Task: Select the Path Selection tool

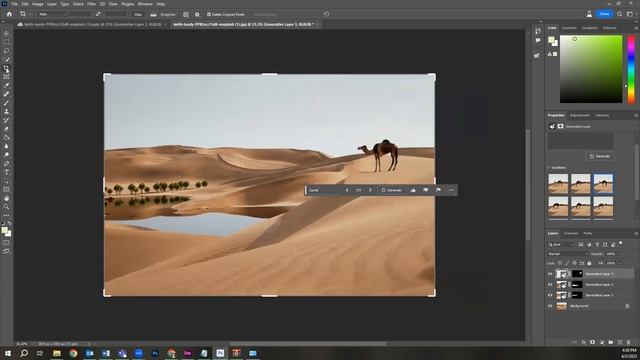Action: [6, 181]
